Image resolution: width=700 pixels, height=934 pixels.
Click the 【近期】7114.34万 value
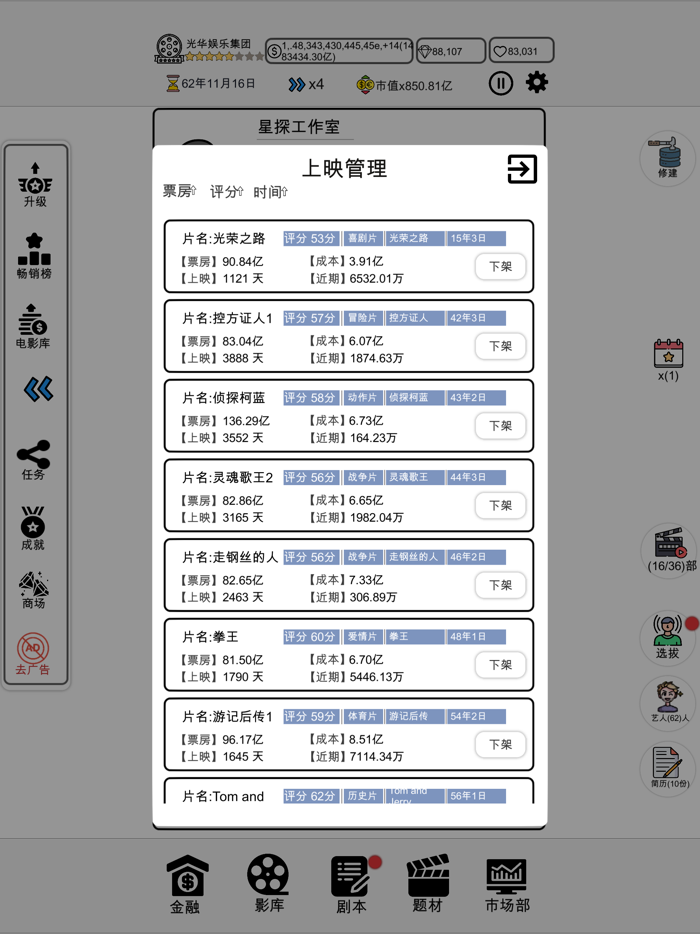tap(356, 756)
